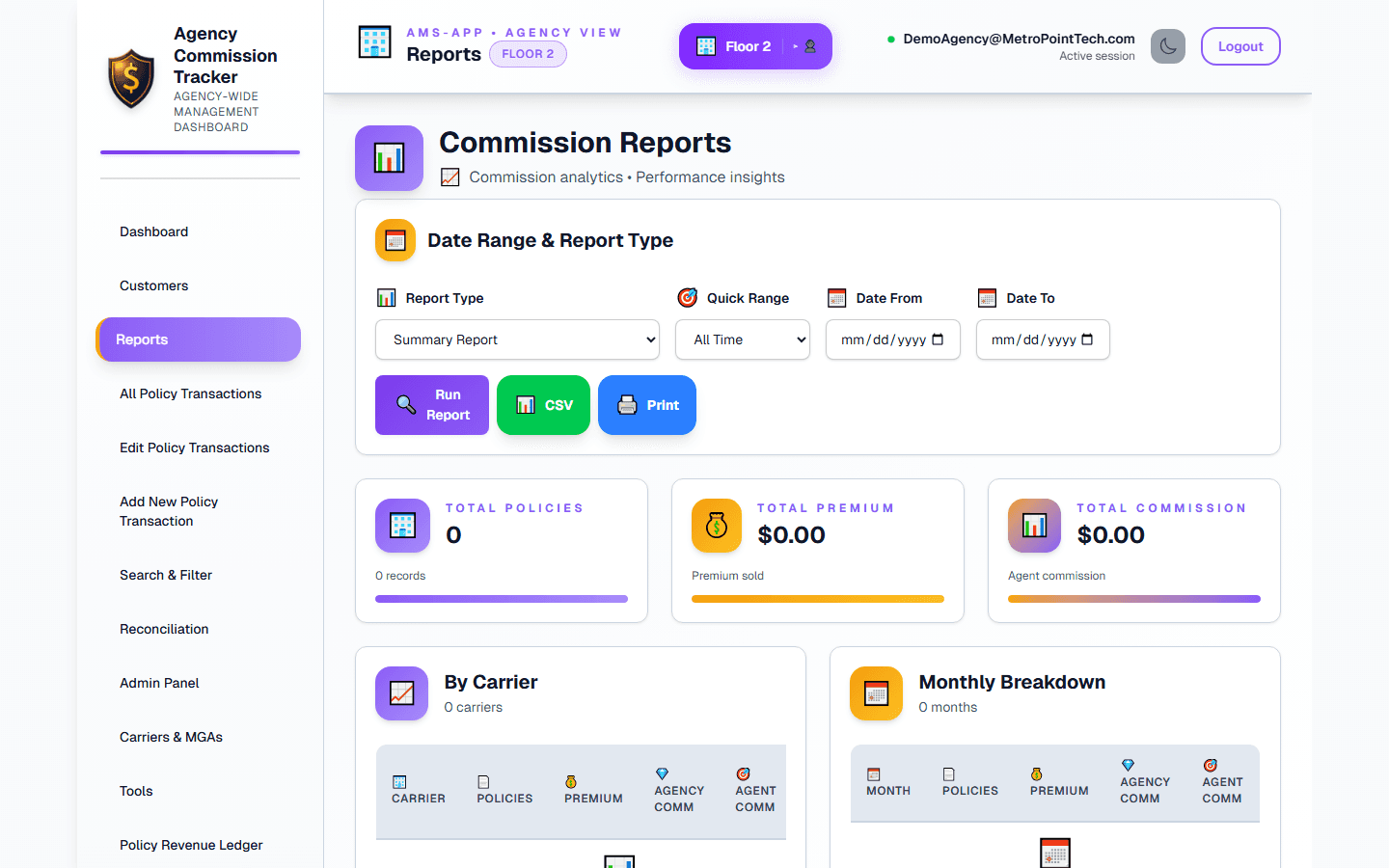
Task: Export data using the CSV button
Action: click(543, 405)
